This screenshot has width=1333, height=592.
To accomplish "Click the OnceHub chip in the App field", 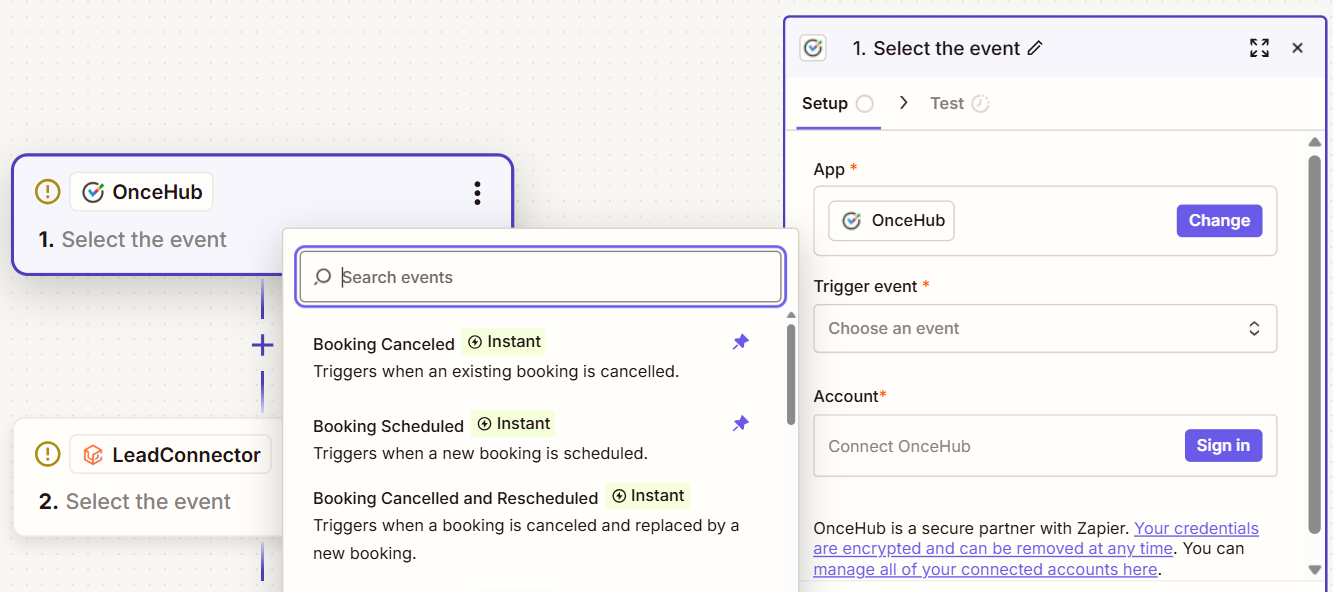I will (x=892, y=221).
